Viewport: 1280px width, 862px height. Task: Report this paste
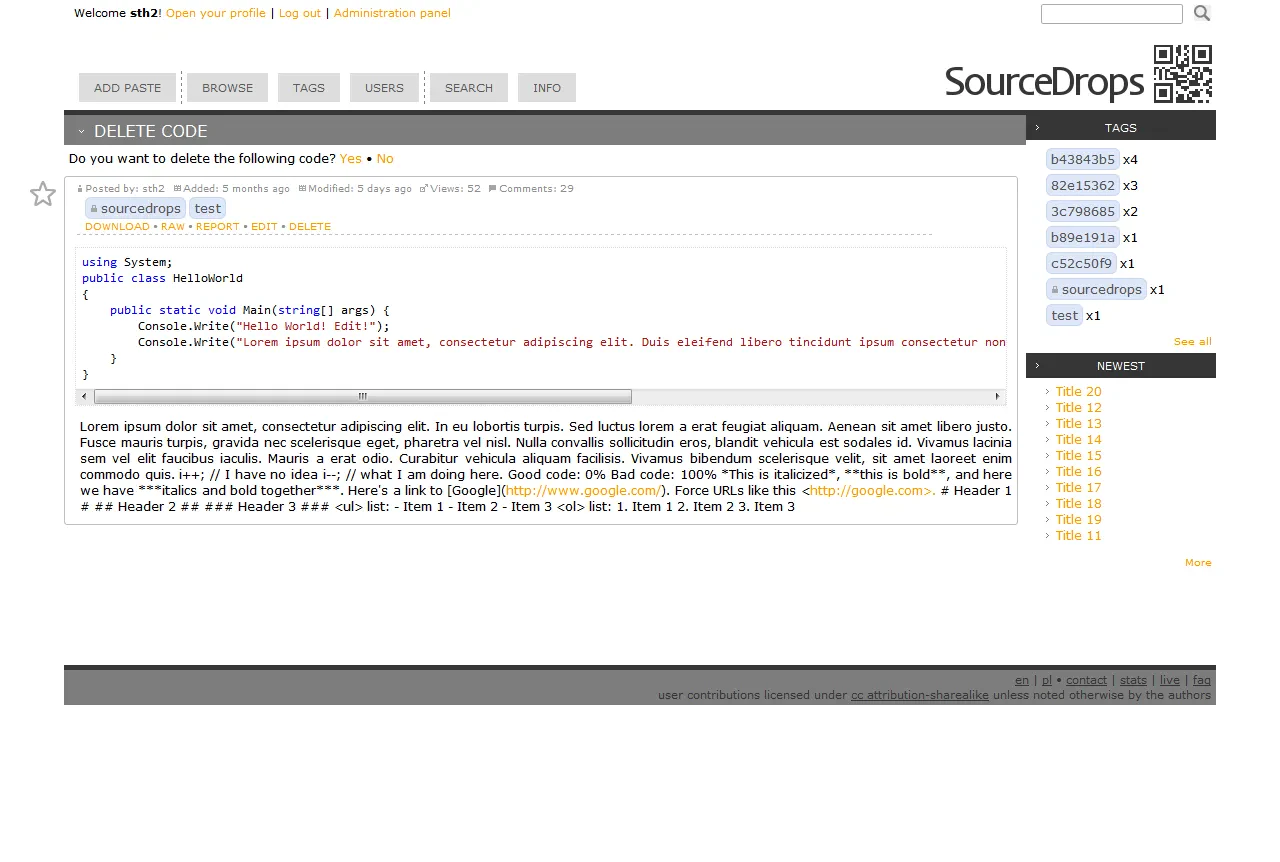click(x=218, y=227)
